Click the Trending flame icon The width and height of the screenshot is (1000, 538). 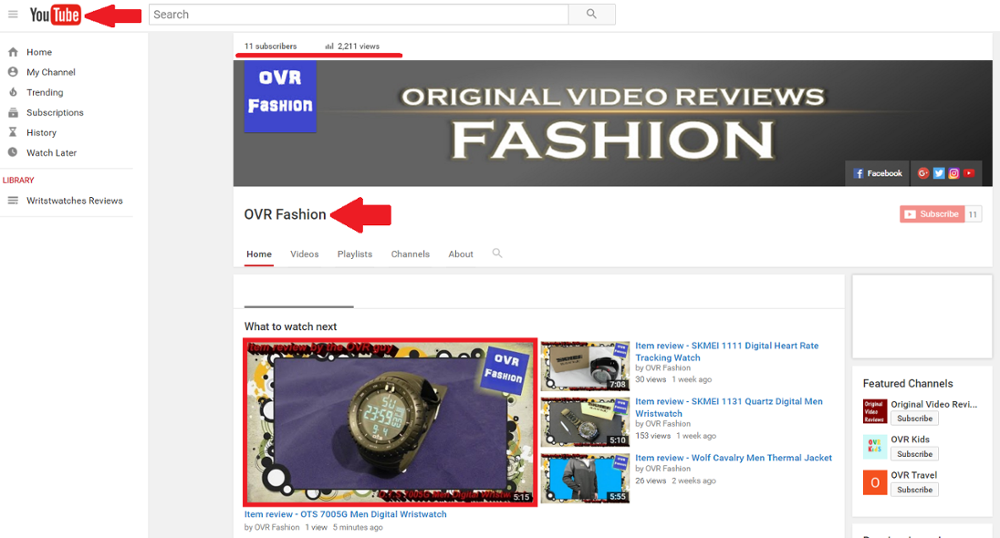click(x=13, y=92)
